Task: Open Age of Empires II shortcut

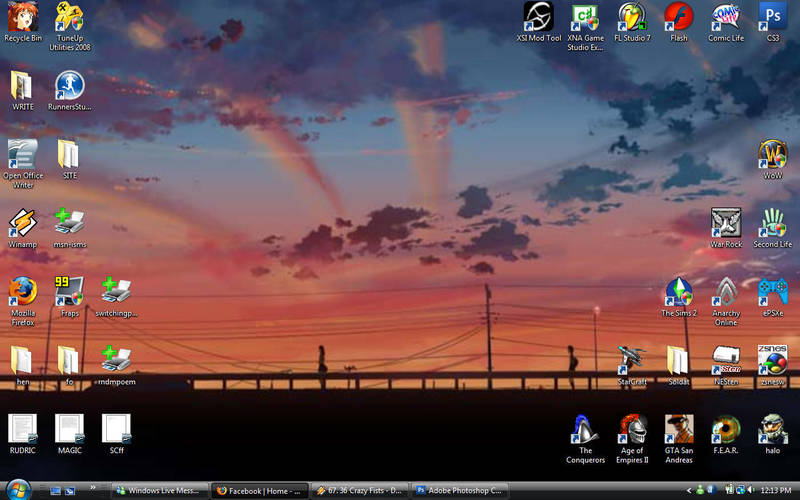Action: (x=633, y=439)
